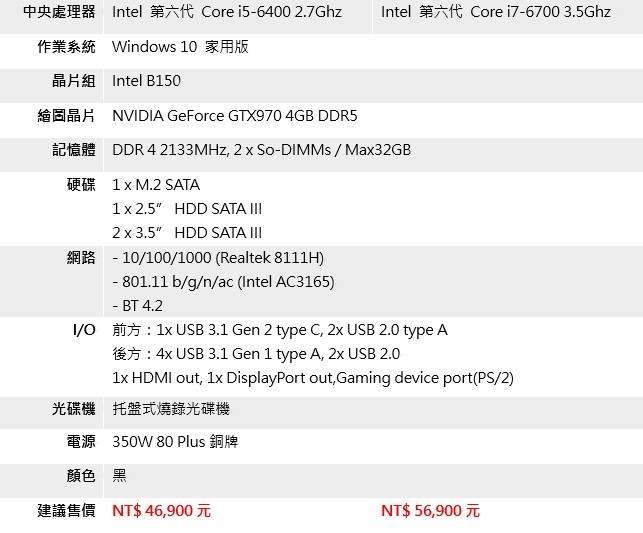Click the NT$ 46,900 元 price
The image size is (643, 533).
tap(161, 511)
